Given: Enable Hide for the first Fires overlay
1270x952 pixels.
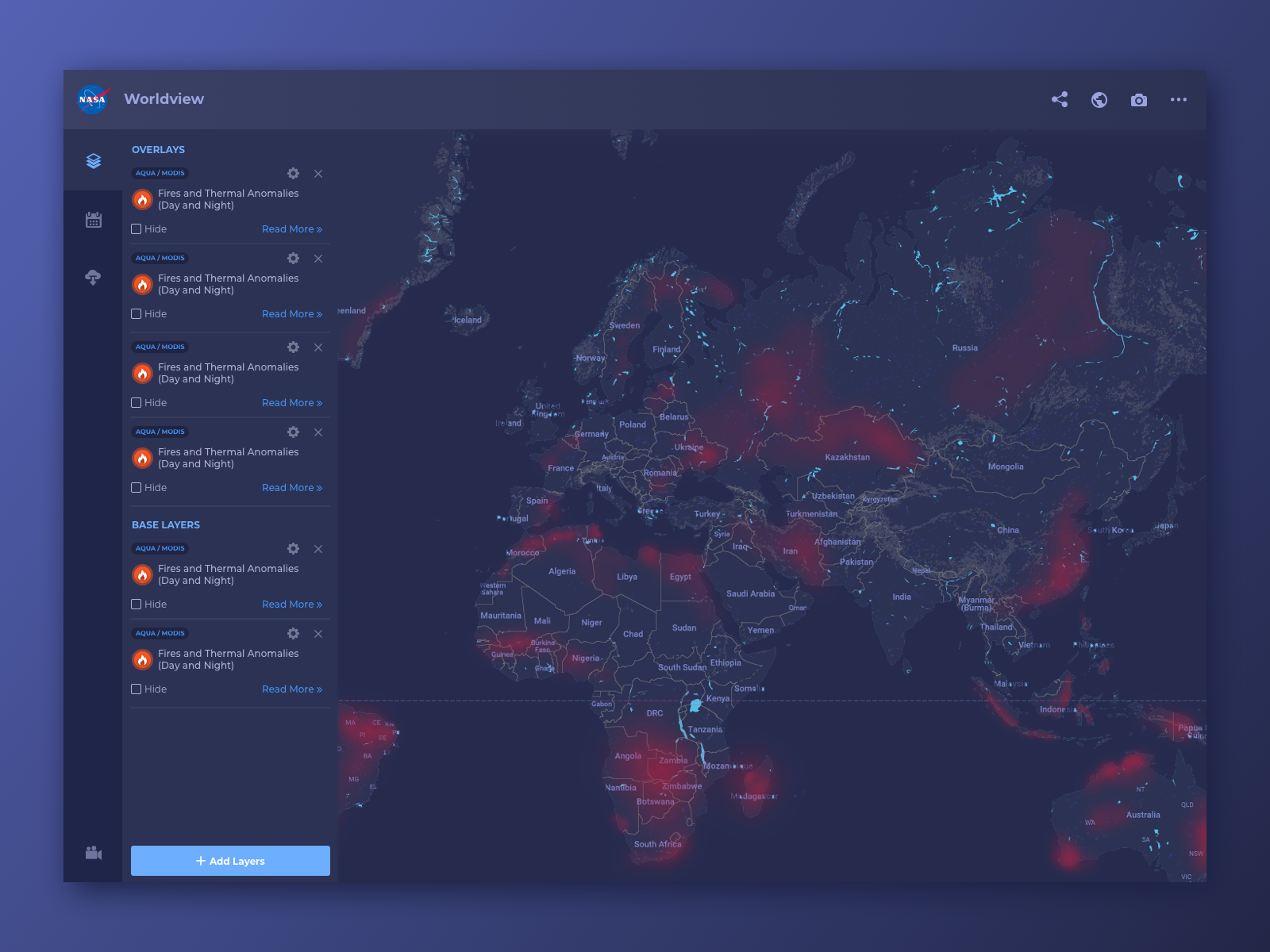Looking at the screenshot, I should tap(137, 228).
